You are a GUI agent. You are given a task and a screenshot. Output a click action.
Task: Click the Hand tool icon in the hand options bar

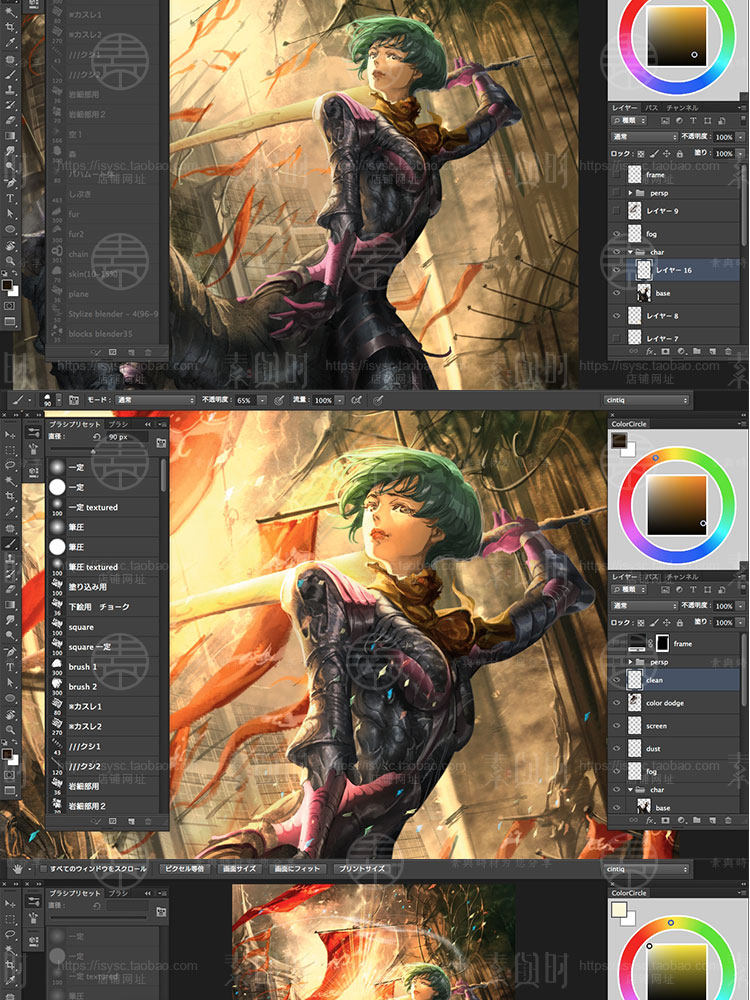click(18, 869)
